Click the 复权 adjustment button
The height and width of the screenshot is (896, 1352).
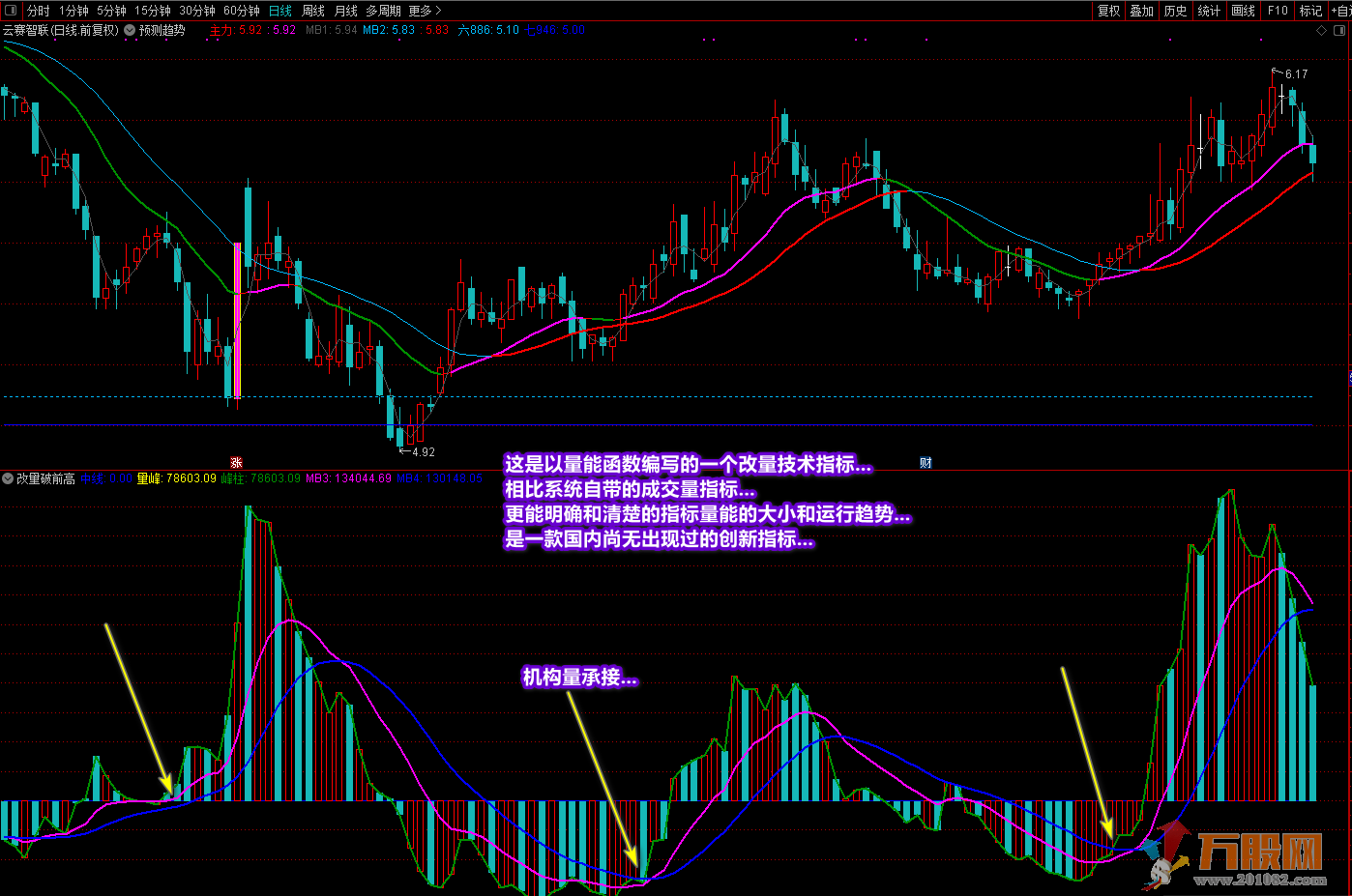[x=1108, y=11]
